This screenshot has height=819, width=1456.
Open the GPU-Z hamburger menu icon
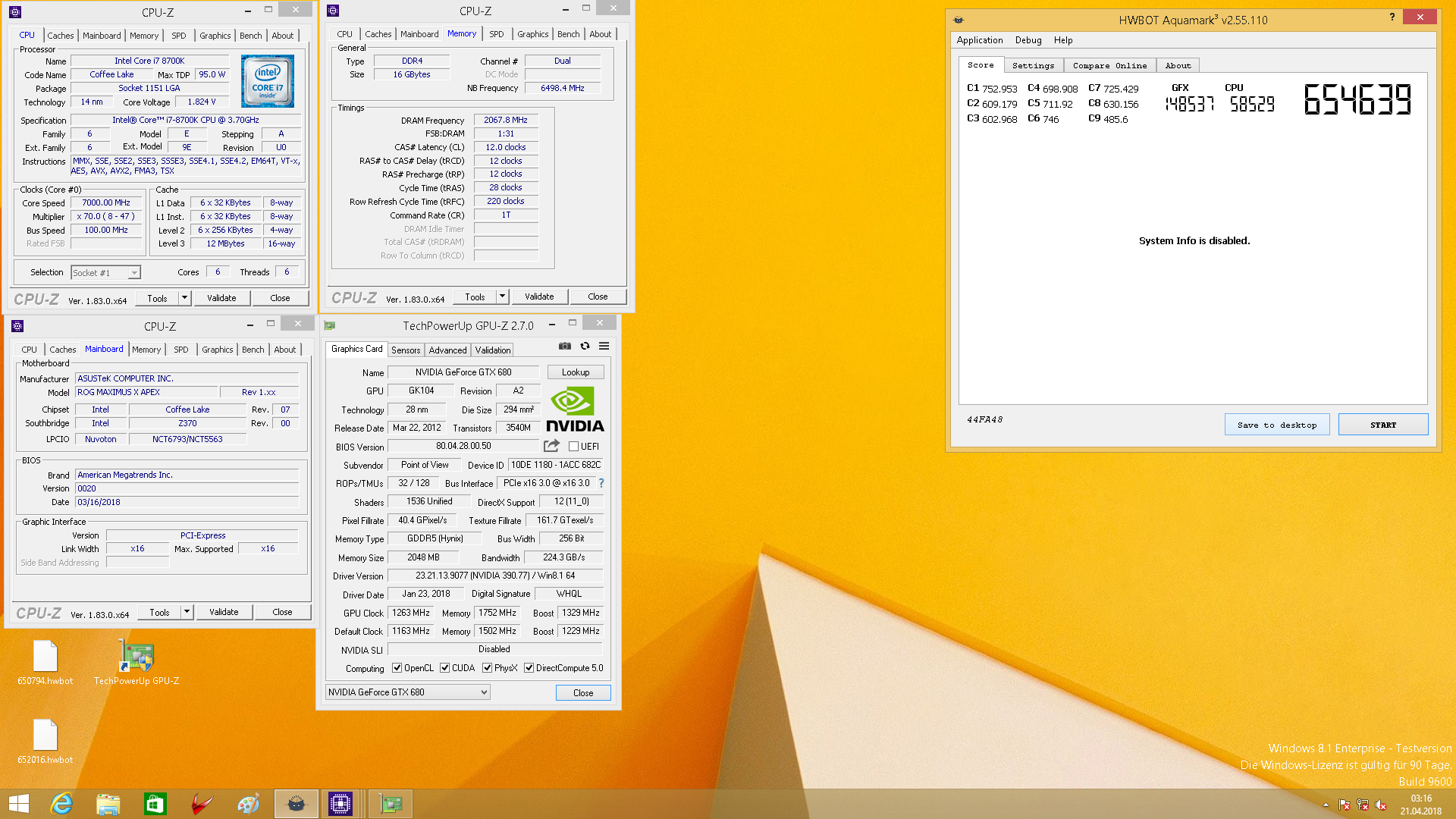pyautogui.click(x=604, y=346)
